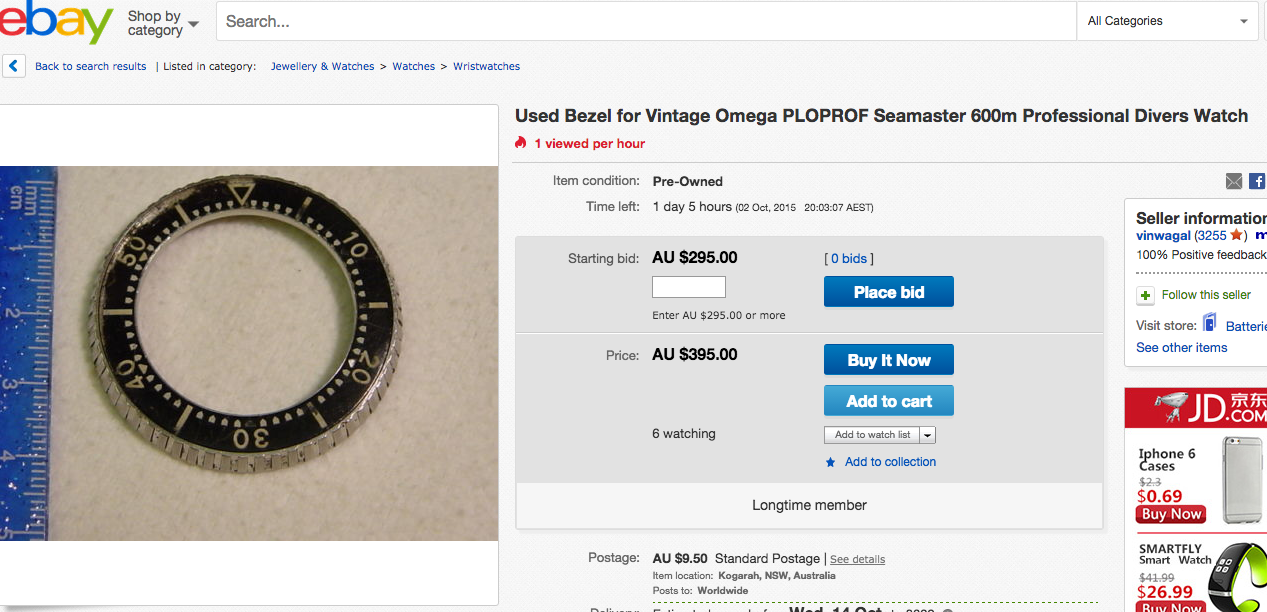
Task: Share listing via Facebook icon
Action: [1257, 181]
